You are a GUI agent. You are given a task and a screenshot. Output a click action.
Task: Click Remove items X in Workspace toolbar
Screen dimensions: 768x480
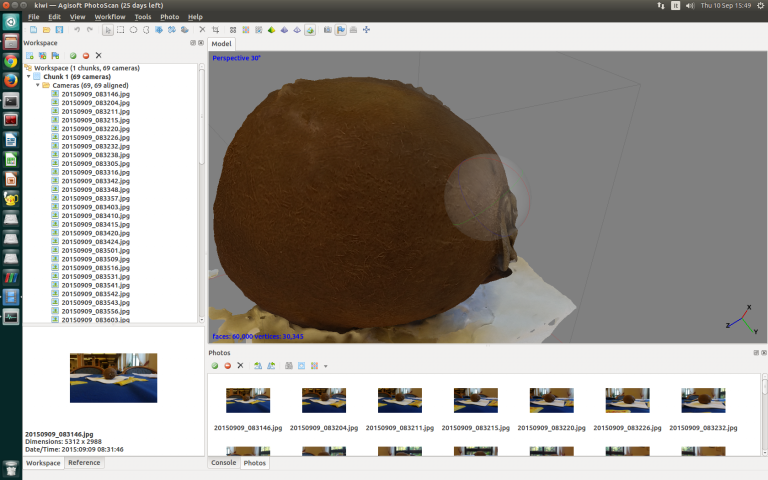coord(98,55)
